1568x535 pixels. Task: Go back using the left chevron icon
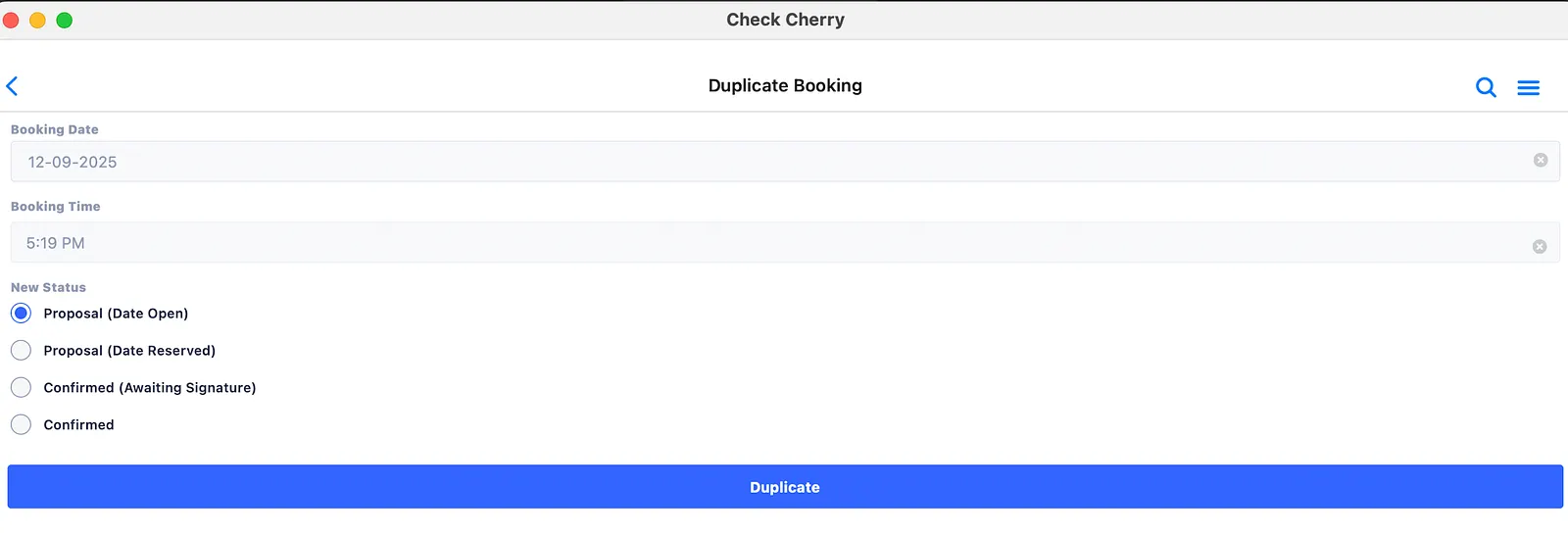pos(12,86)
